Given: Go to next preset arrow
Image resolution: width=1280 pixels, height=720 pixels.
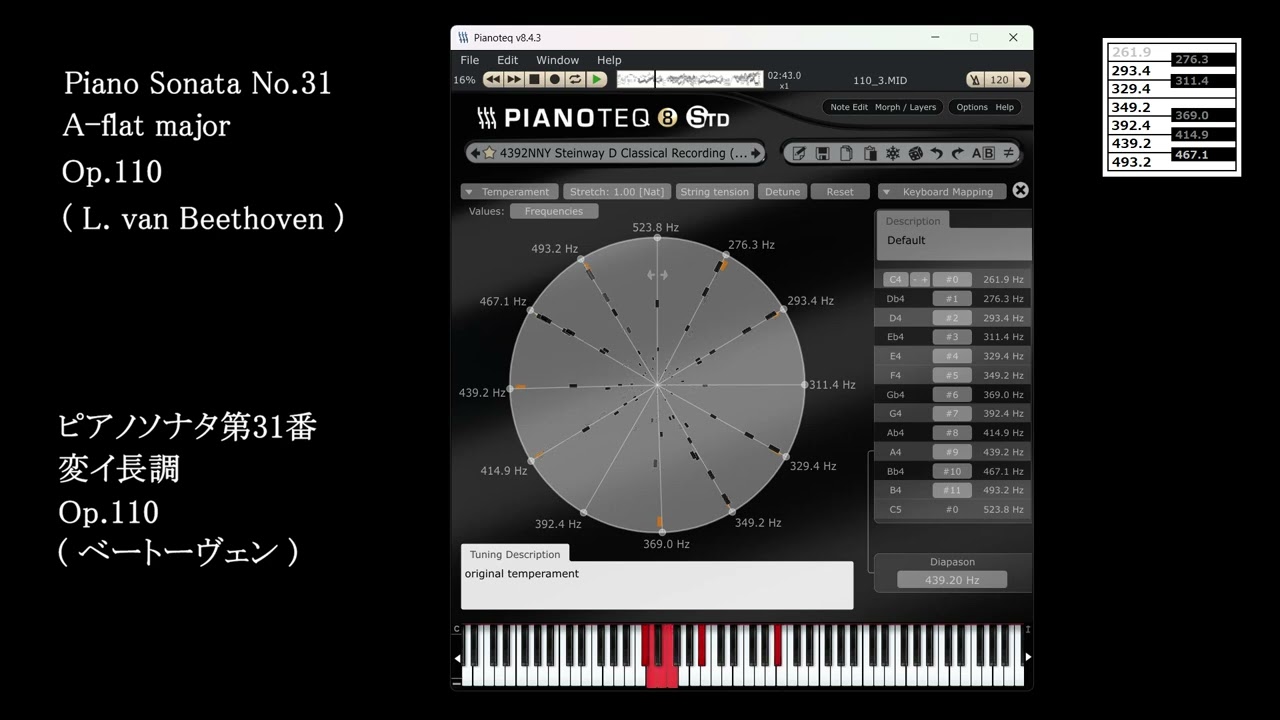Looking at the screenshot, I should coord(756,153).
